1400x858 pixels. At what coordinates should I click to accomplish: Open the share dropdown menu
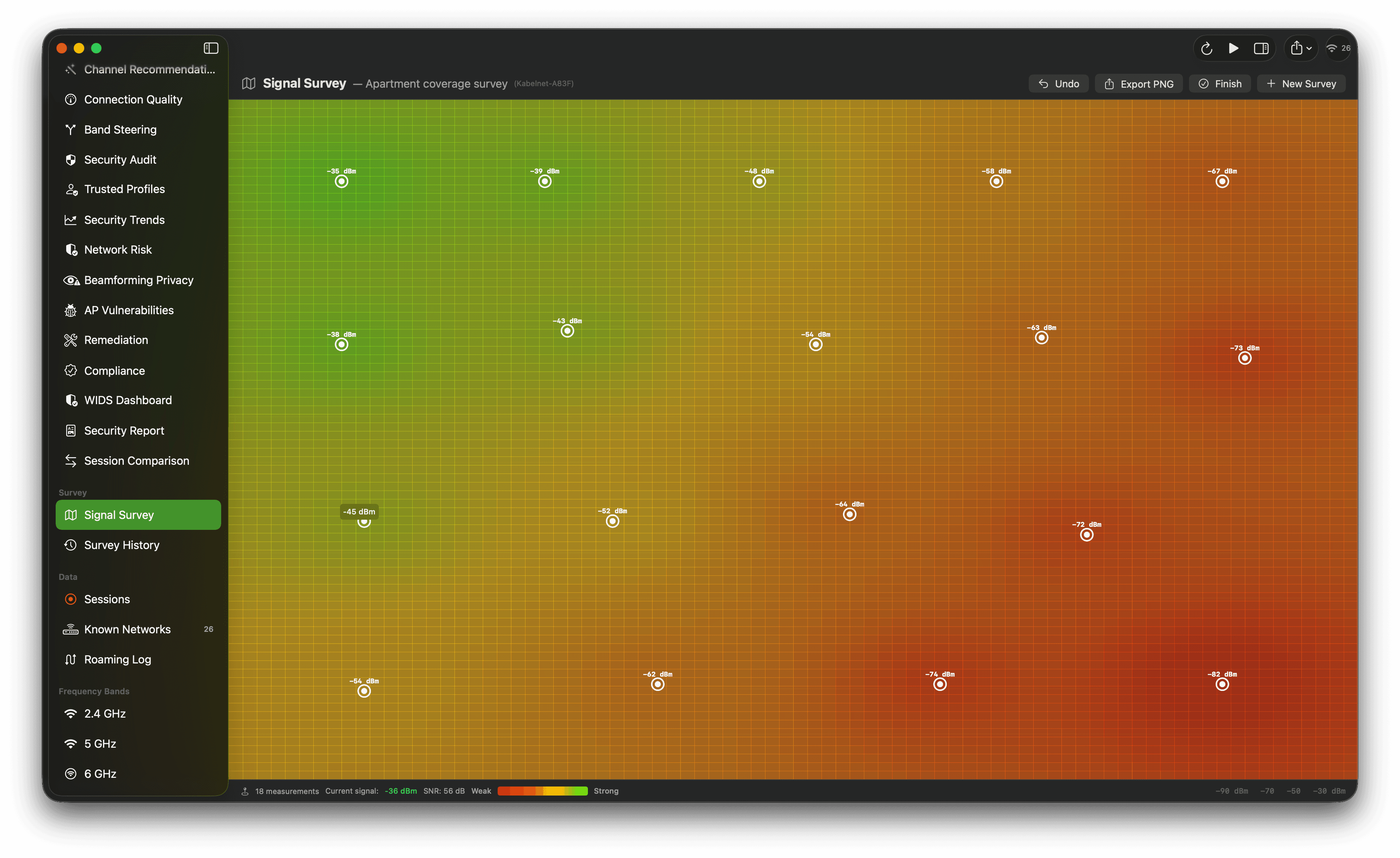(1301, 49)
